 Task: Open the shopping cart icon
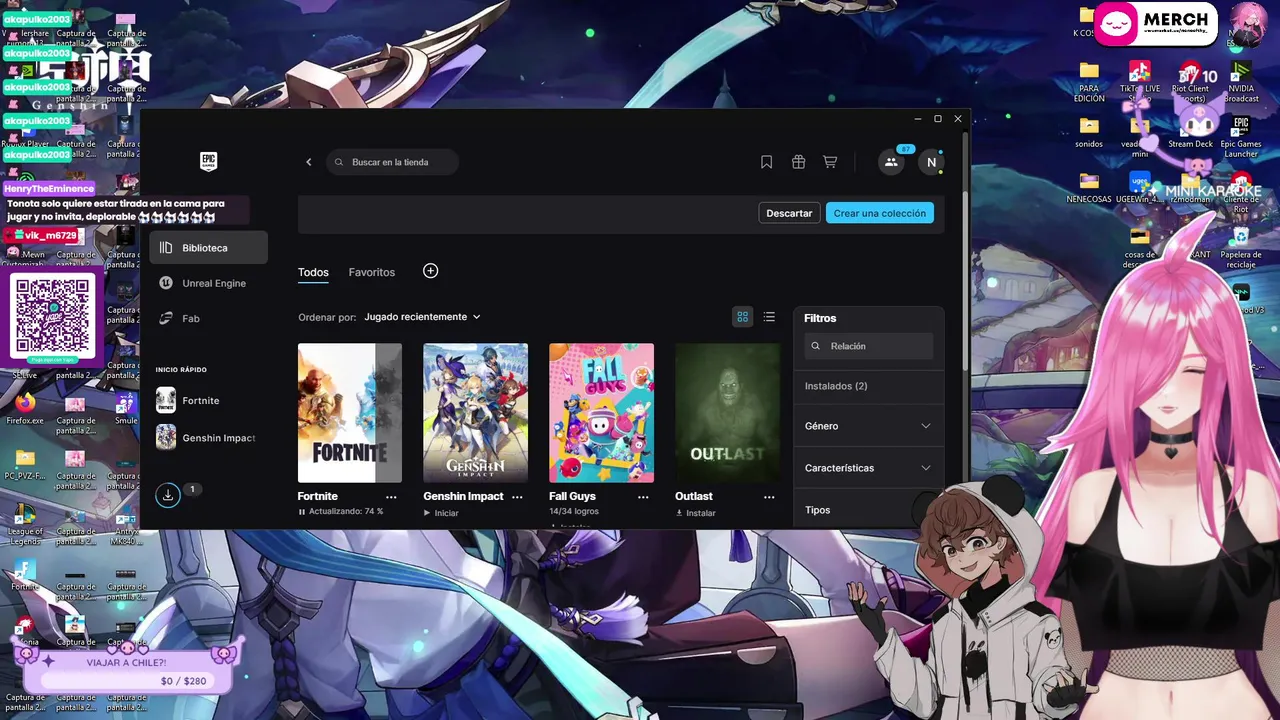[x=830, y=162]
